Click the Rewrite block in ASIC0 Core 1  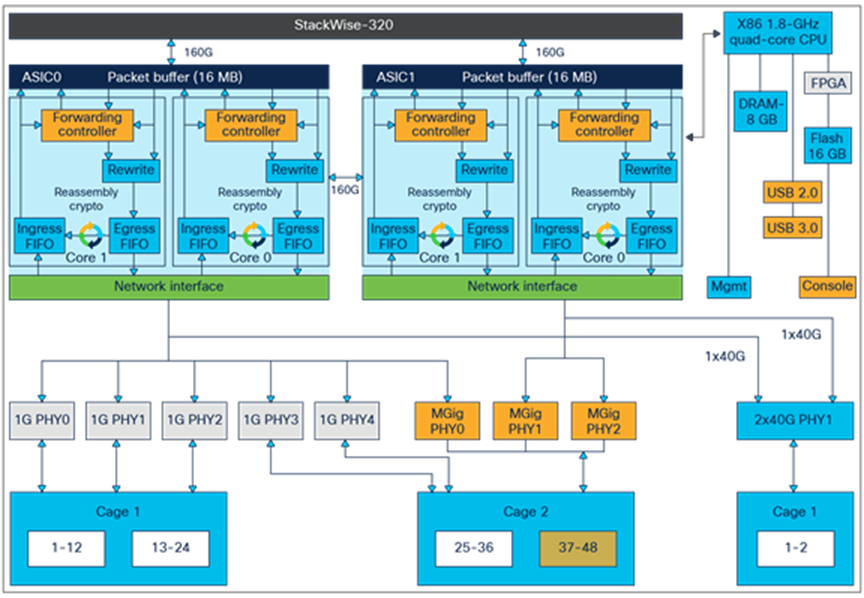pos(131,170)
